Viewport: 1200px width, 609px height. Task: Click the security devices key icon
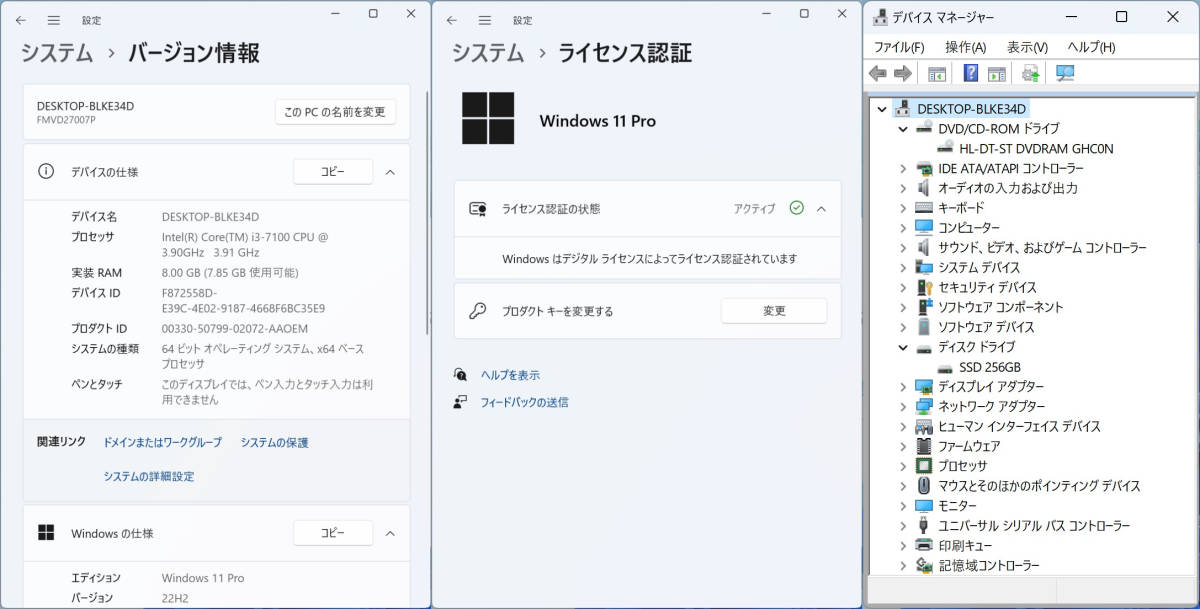click(924, 287)
